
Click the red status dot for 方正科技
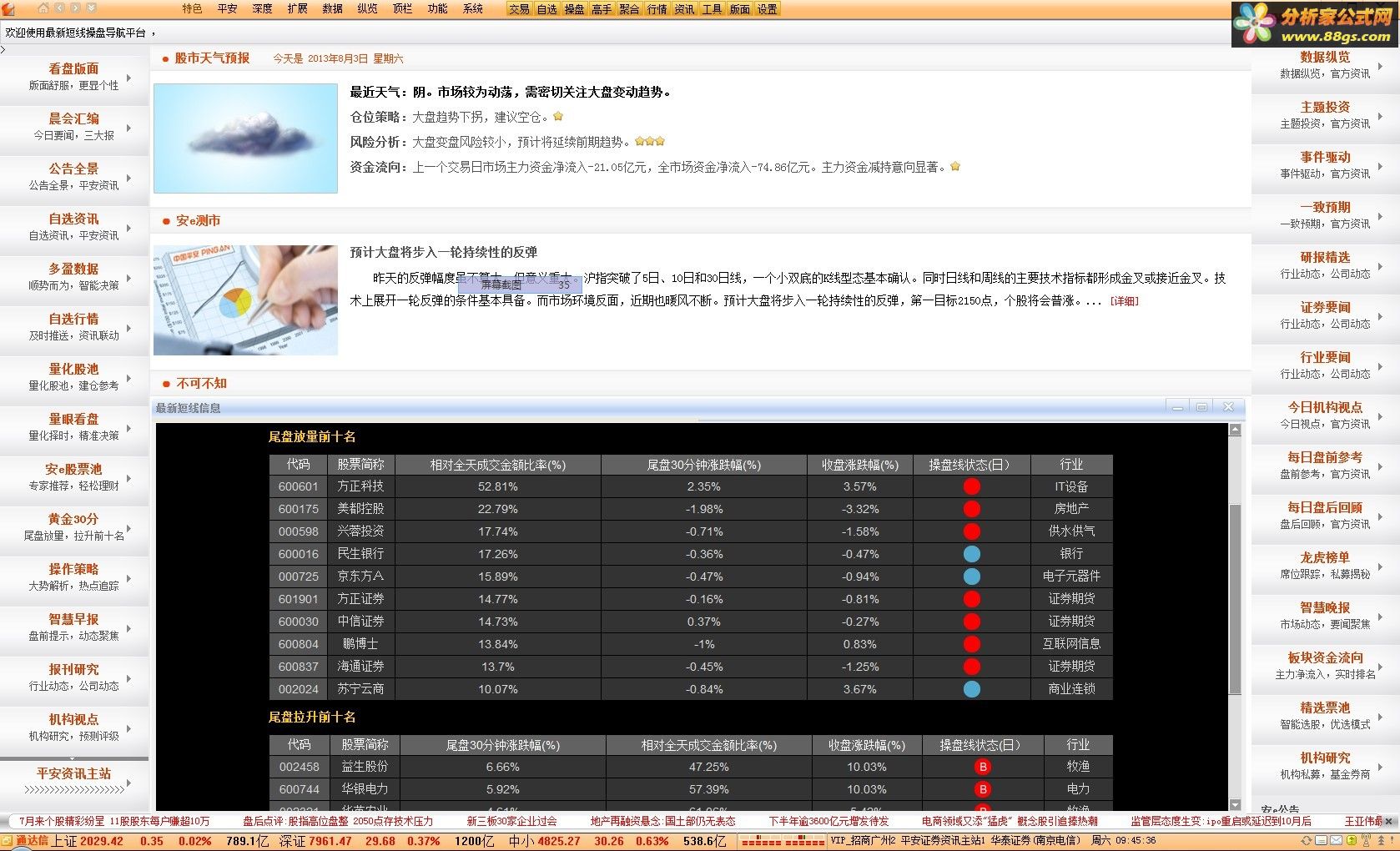coord(971,486)
